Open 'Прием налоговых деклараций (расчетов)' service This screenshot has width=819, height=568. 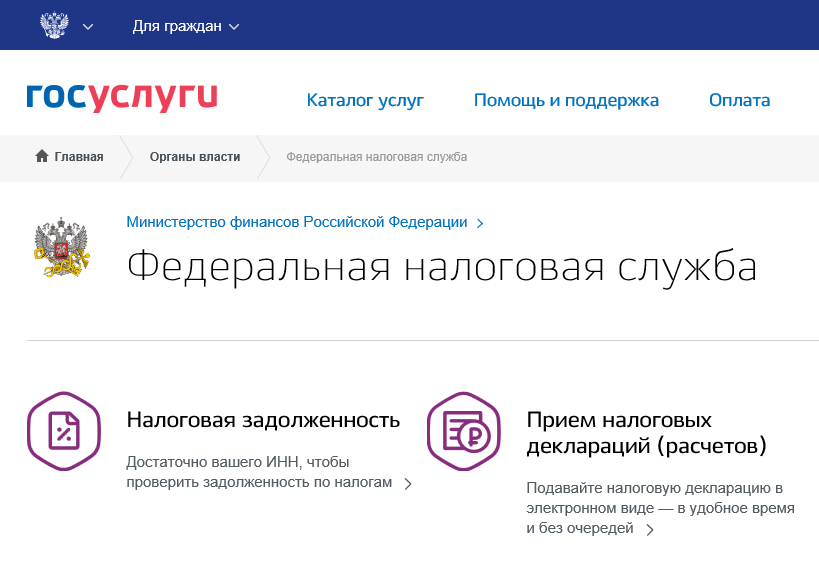click(647, 433)
